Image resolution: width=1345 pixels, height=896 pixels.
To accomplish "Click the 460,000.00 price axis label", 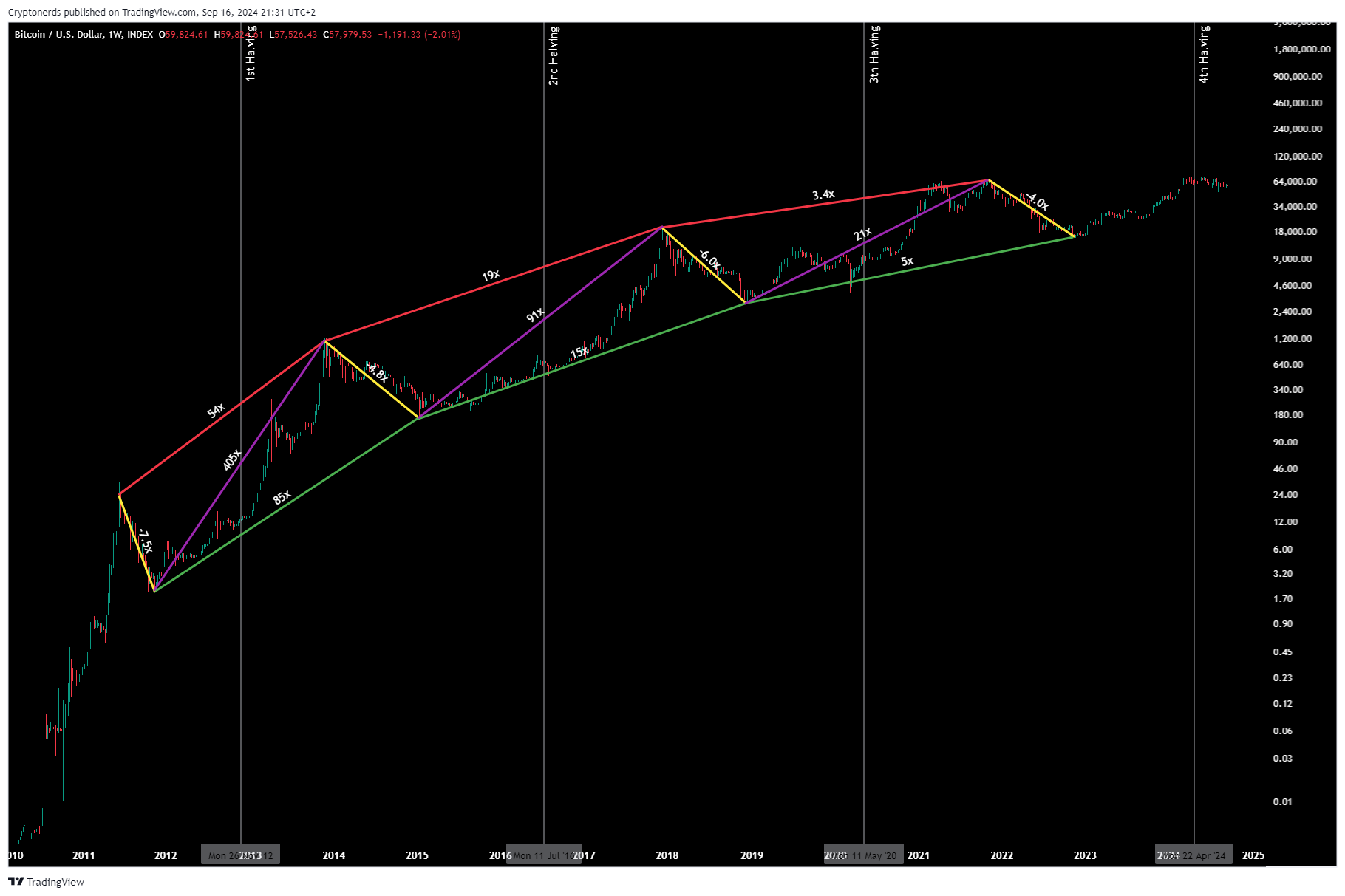I will pyautogui.click(x=1297, y=103).
